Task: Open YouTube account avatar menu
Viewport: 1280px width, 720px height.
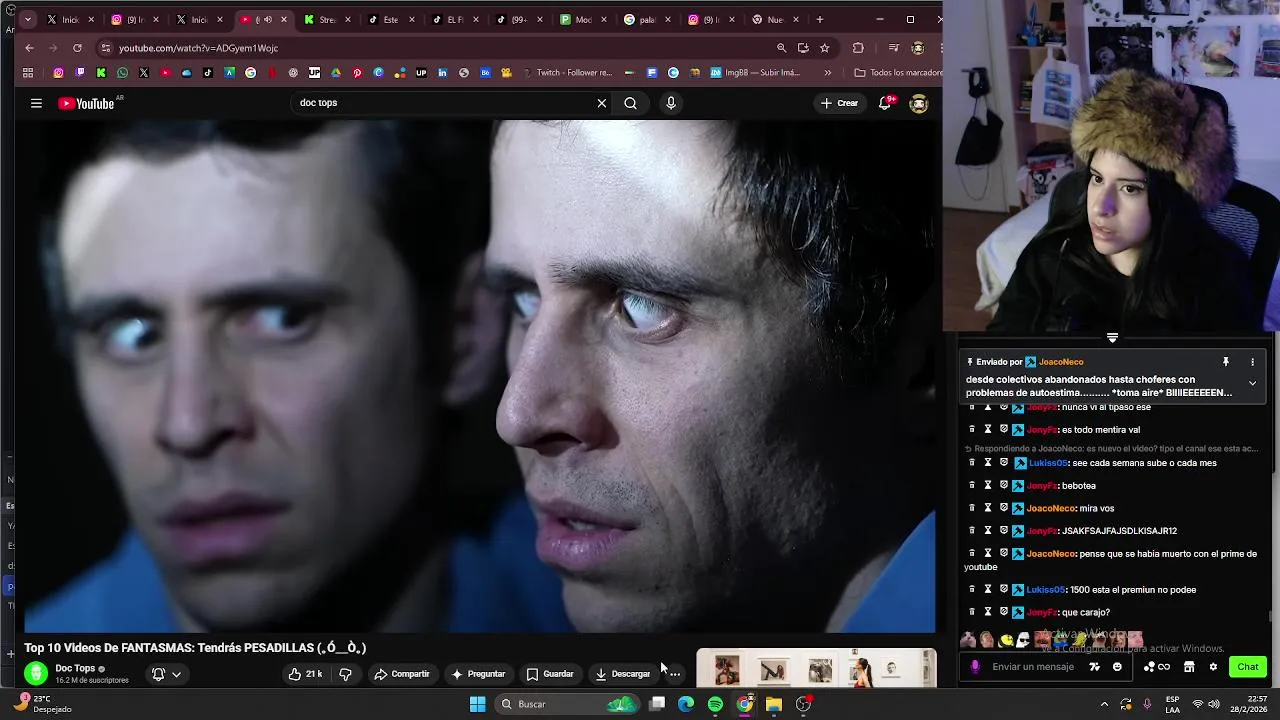Action: [x=919, y=103]
